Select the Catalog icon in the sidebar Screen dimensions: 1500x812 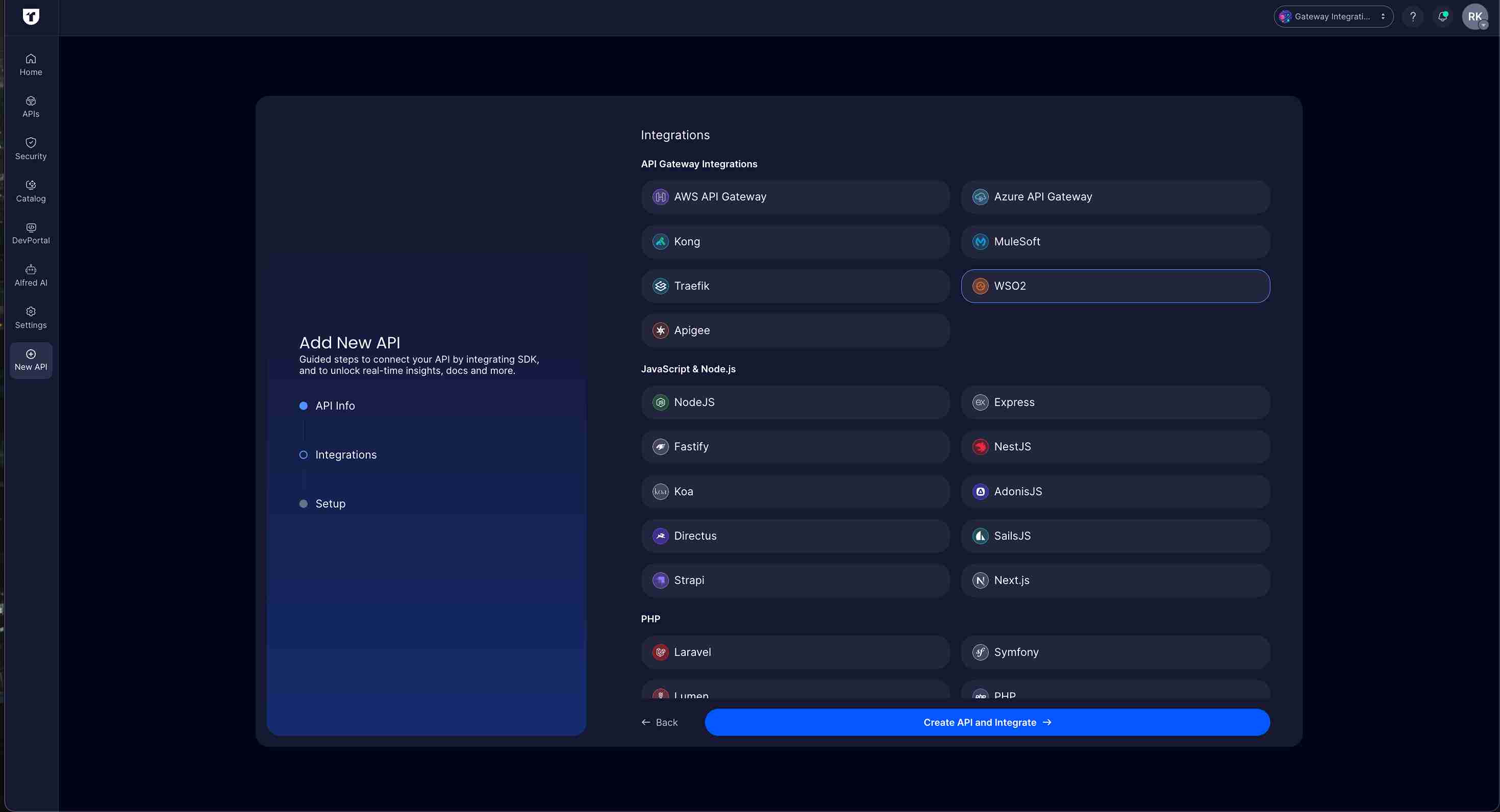(30, 191)
